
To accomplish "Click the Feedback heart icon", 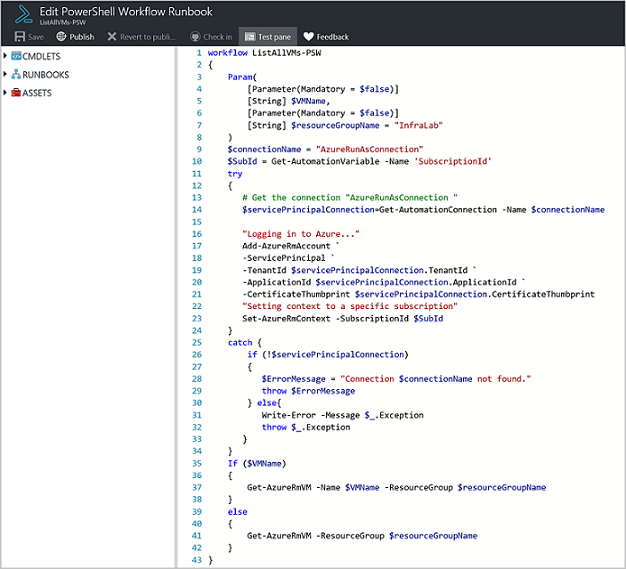I will (x=309, y=37).
